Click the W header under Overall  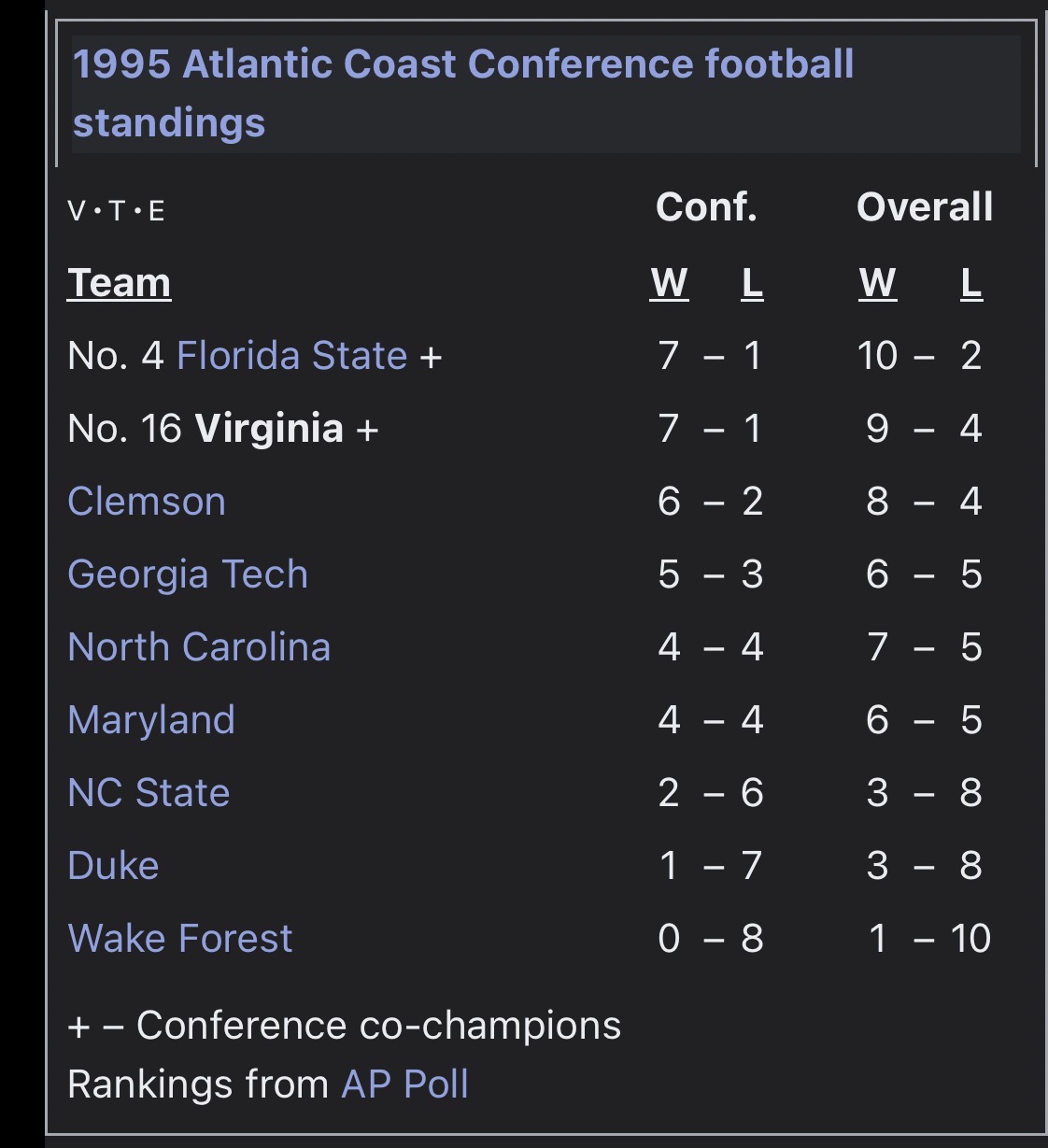point(877,283)
